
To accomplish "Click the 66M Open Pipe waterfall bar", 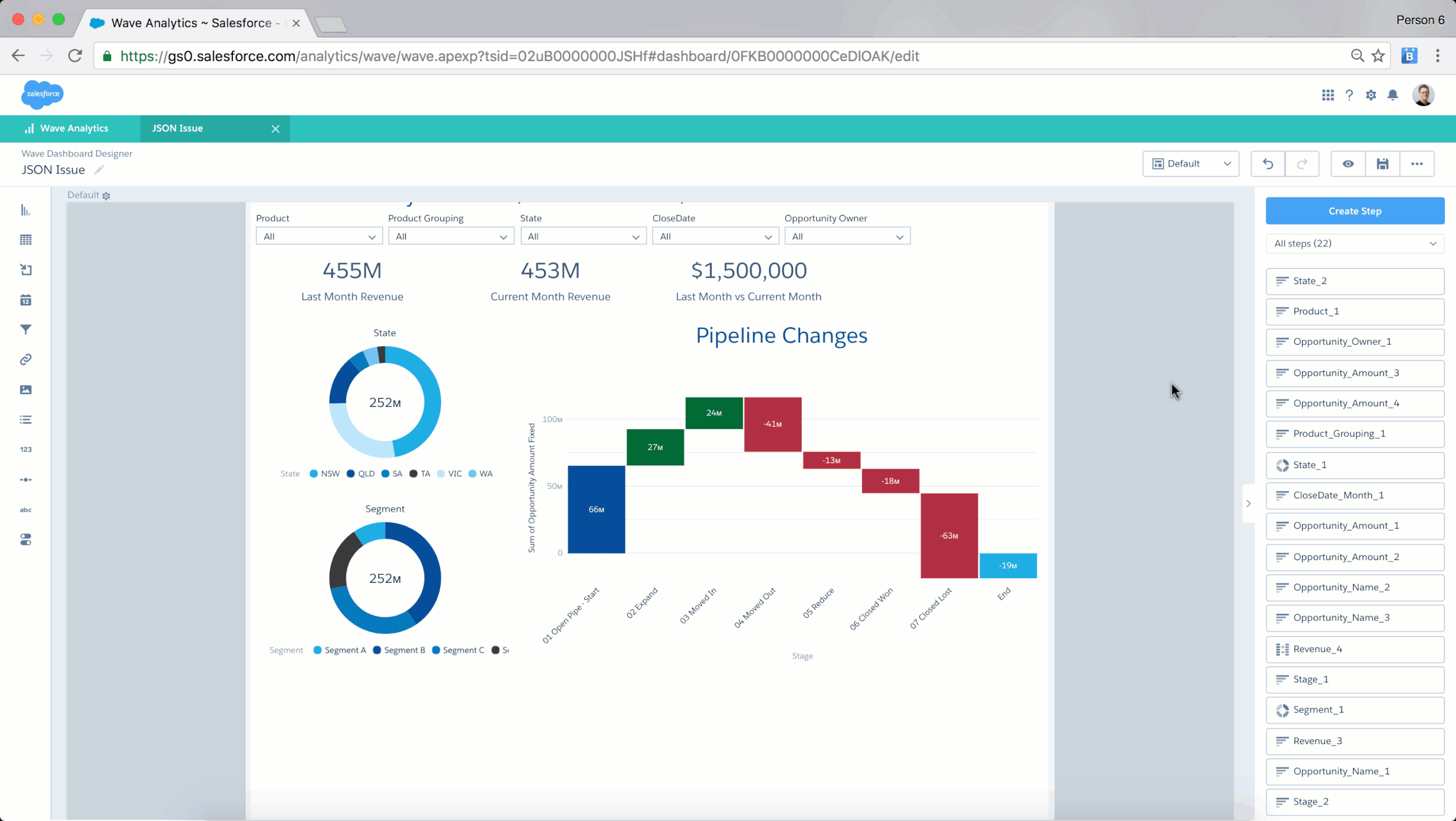I will click(596, 509).
